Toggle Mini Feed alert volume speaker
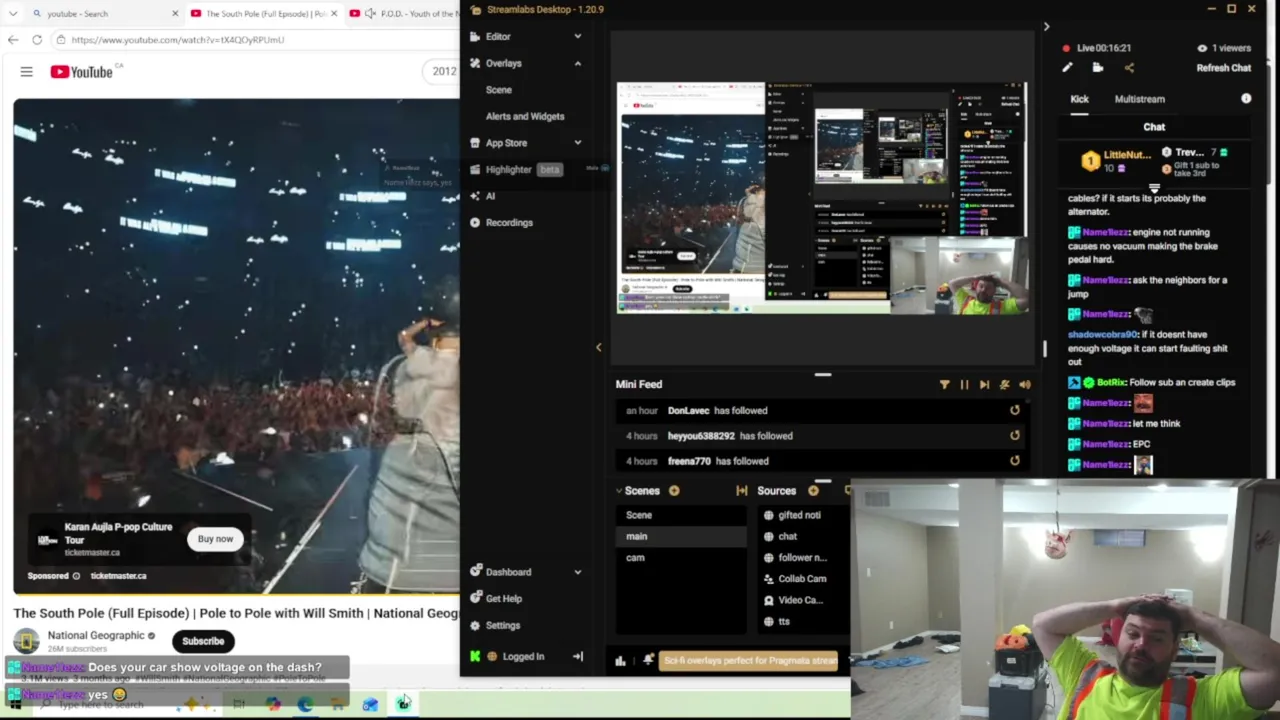1280x720 pixels. click(x=1025, y=384)
